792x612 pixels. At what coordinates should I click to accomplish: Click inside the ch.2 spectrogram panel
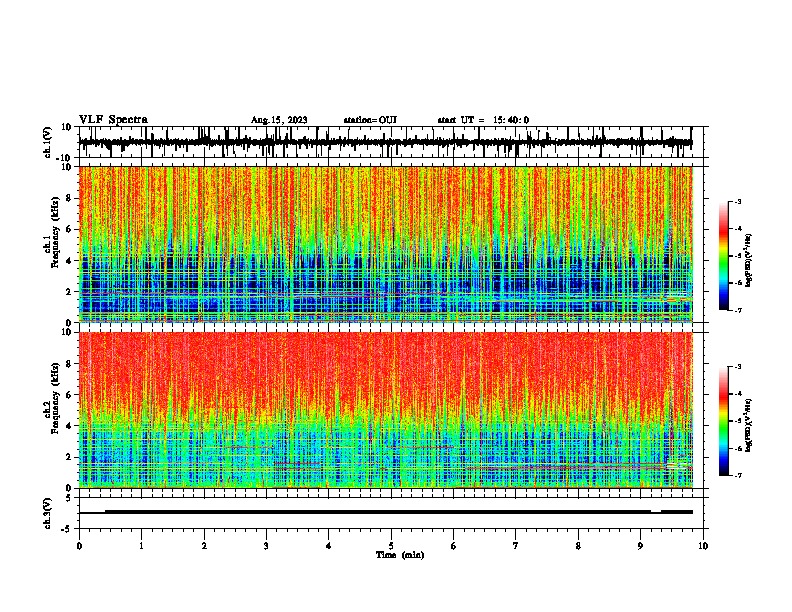(386, 410)
